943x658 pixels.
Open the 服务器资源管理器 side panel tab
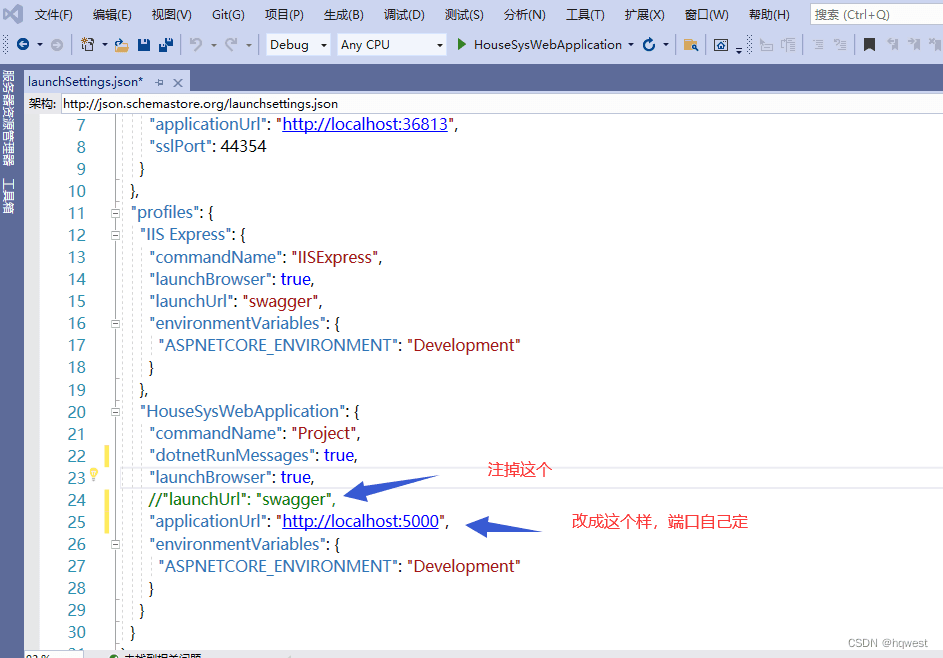pos(8,118)
